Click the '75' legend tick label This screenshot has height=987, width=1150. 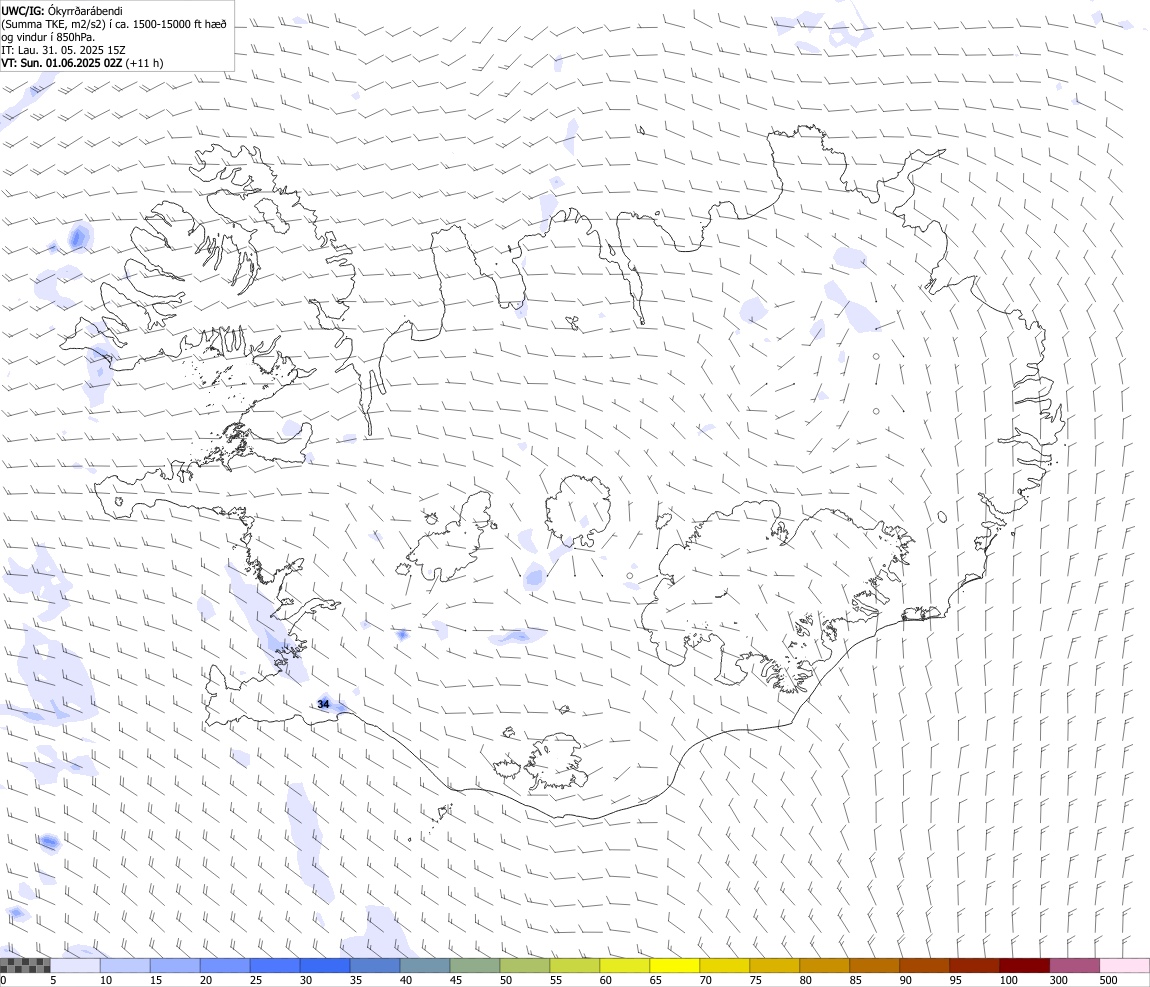[x=755, y=980]
